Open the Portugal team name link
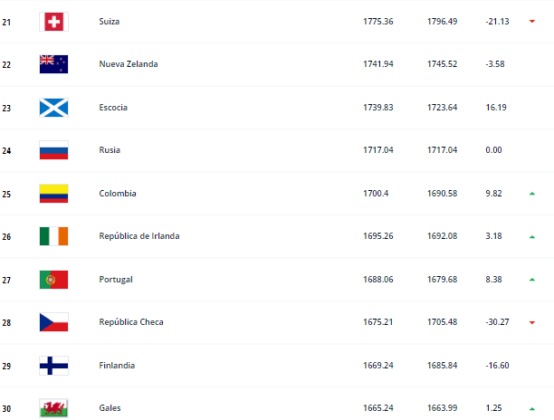This screenshot has height=420, width=554. tap(116, 280)
